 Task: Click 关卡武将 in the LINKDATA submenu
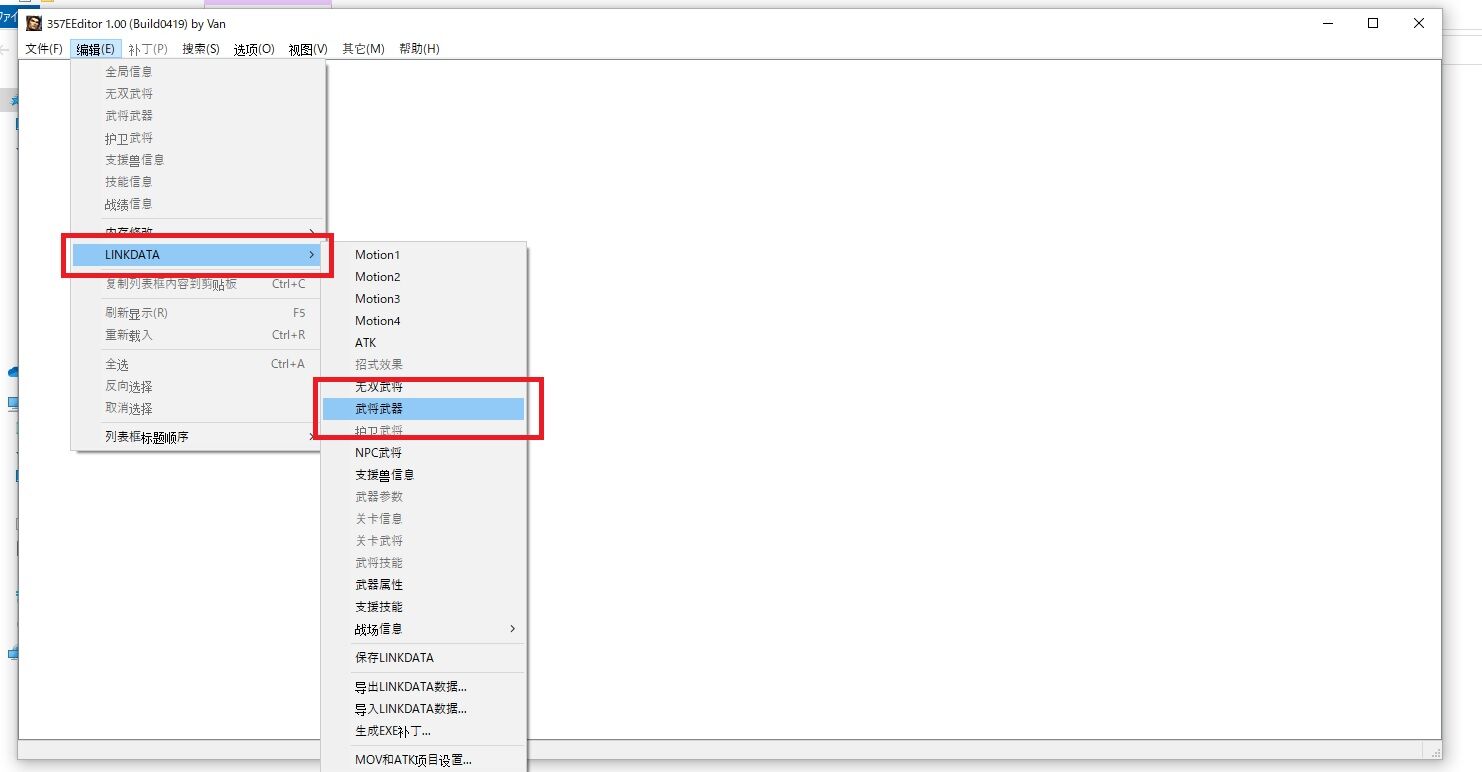[x=425, y=541]
